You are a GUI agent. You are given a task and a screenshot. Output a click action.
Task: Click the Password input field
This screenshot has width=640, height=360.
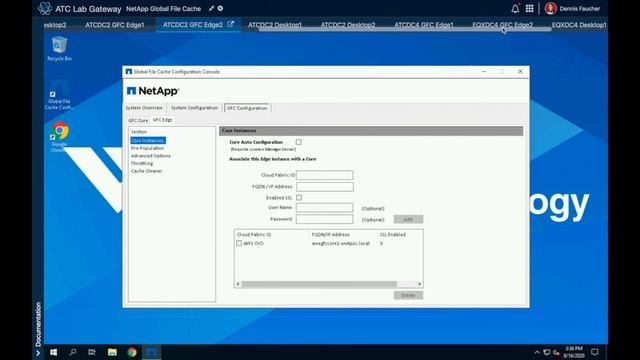324,219
